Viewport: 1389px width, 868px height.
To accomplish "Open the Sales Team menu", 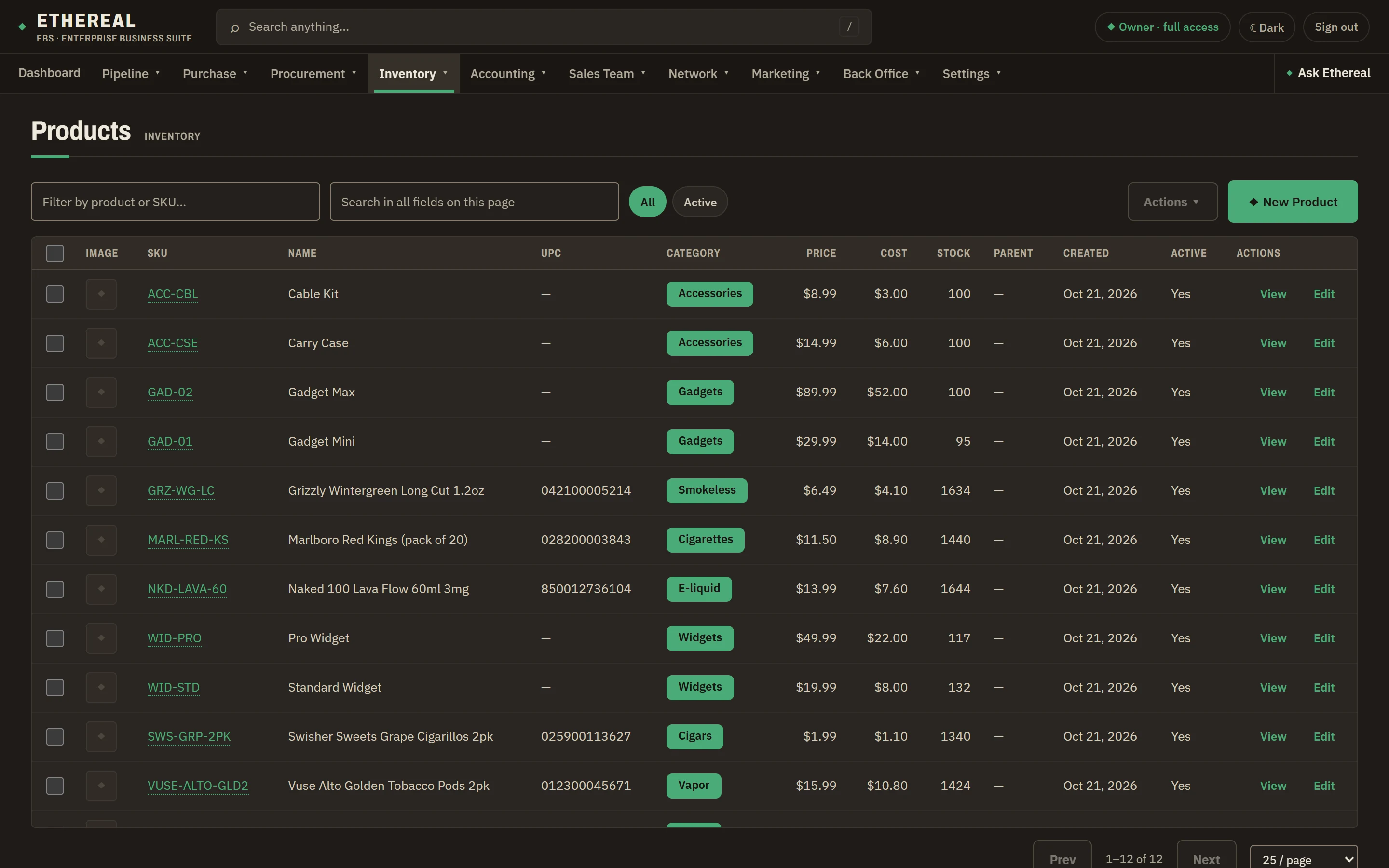I will [607, 73].
